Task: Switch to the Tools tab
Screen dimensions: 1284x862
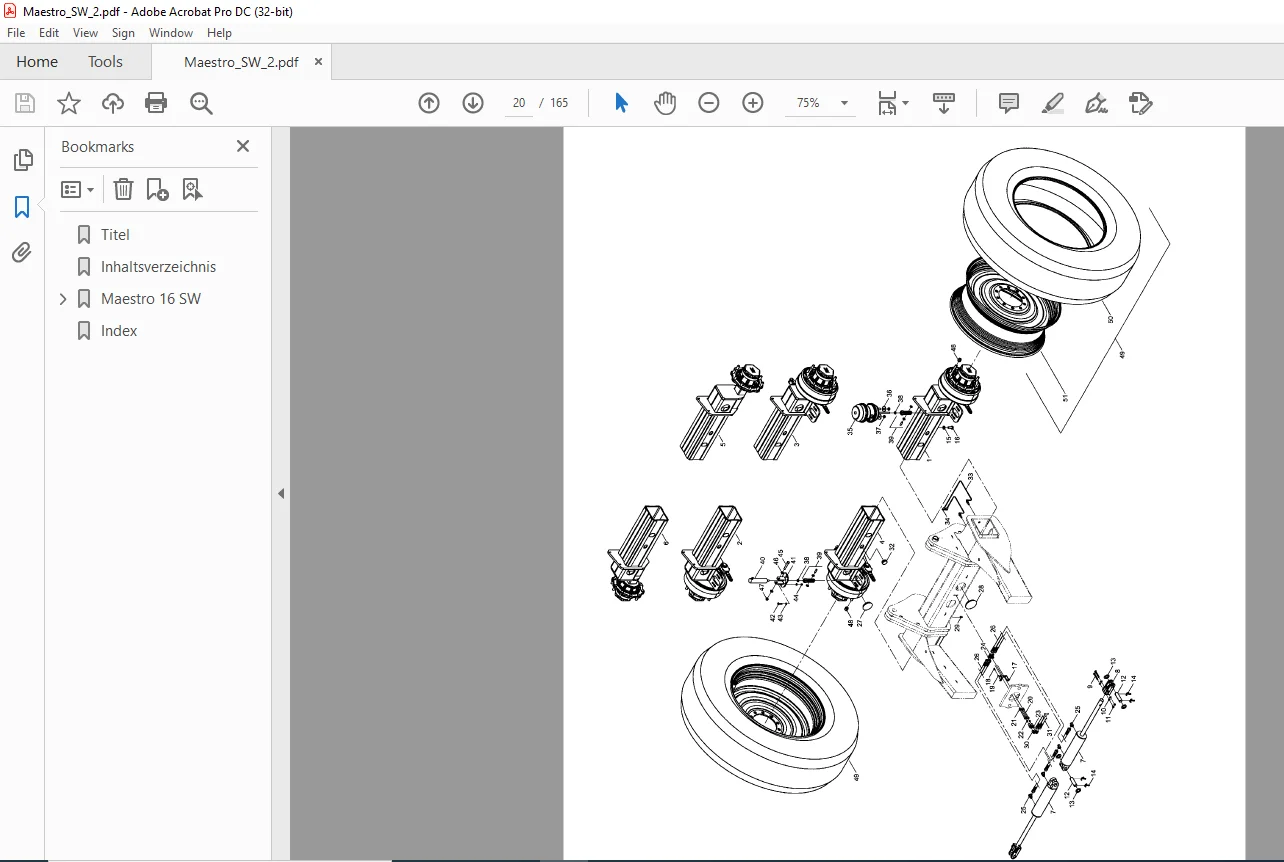Action: 105,61
